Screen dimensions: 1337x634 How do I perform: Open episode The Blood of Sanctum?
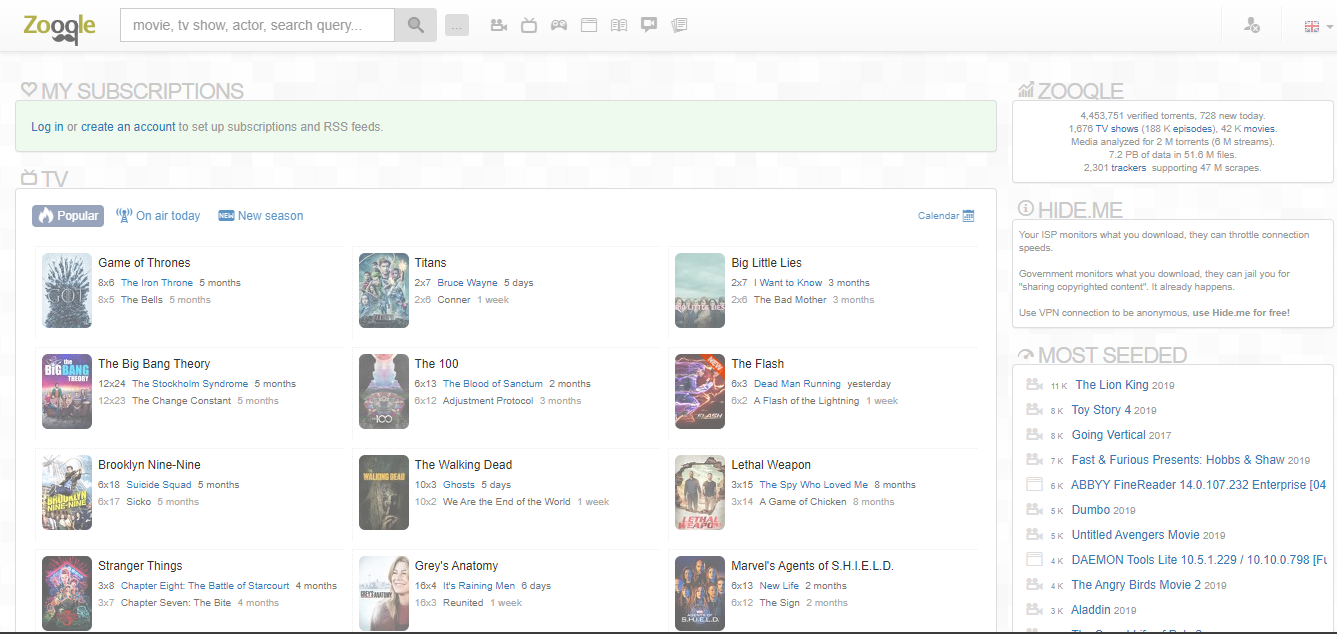tap(493, 384)
